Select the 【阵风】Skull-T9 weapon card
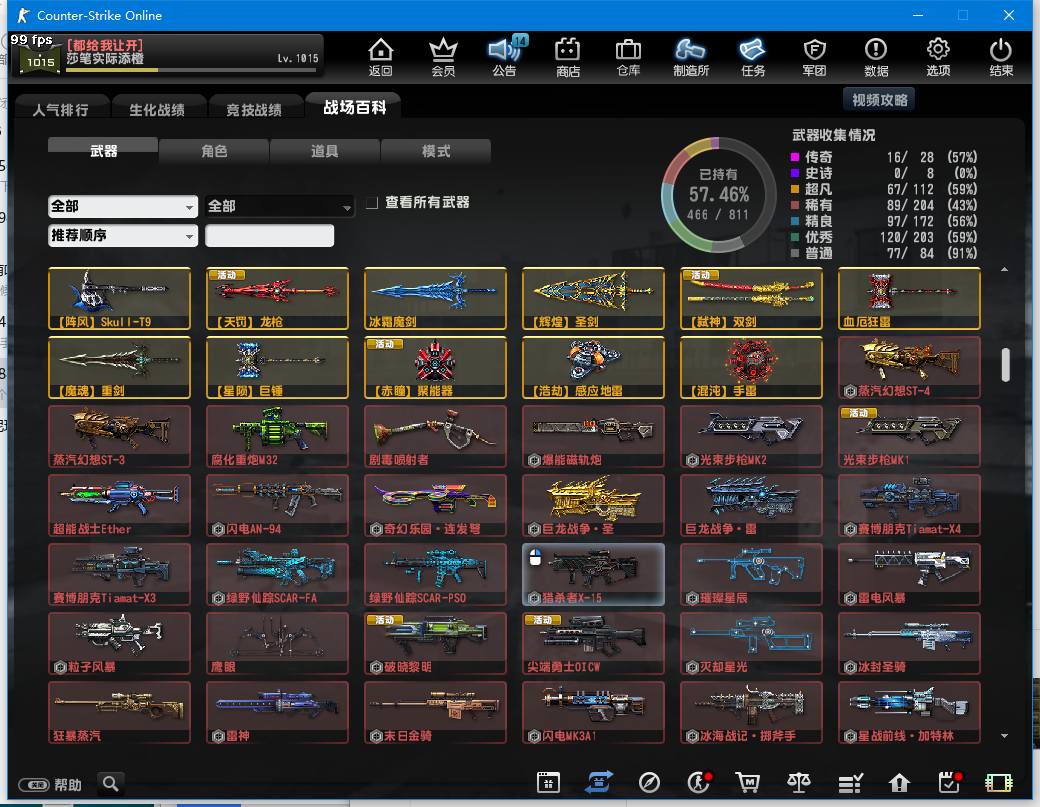This screenshot has height=807, width=1040. (119, 298)
